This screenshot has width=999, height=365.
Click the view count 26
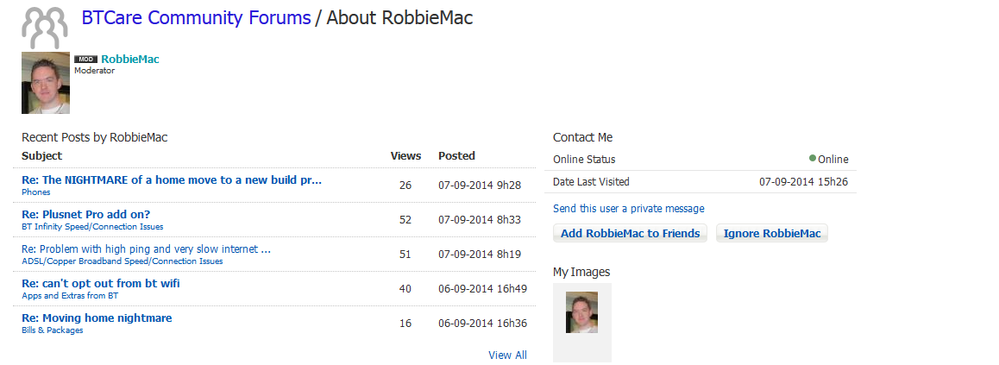[x=405, y=185]
